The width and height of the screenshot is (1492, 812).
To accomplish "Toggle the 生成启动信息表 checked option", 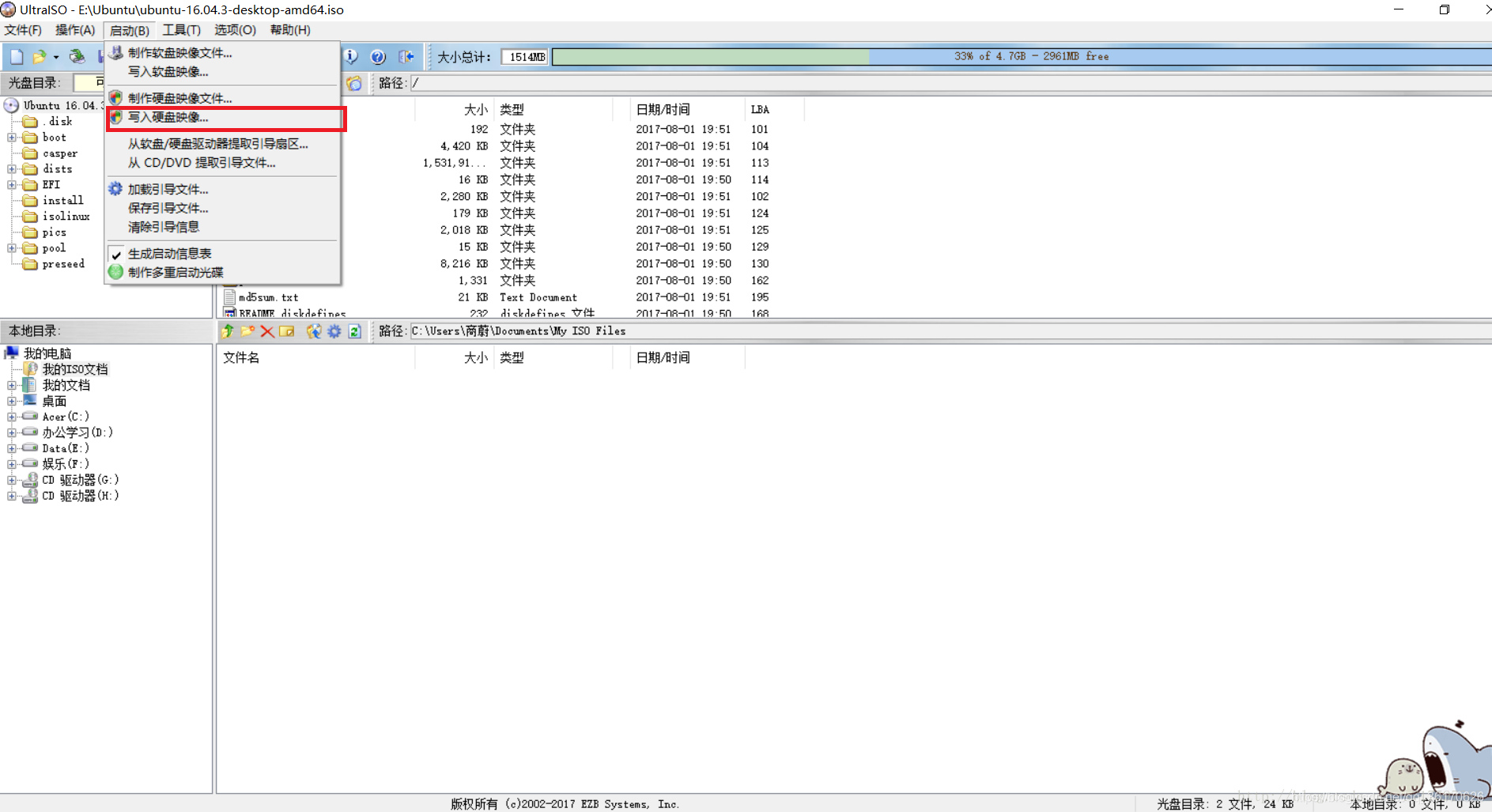I will (223, 254).
